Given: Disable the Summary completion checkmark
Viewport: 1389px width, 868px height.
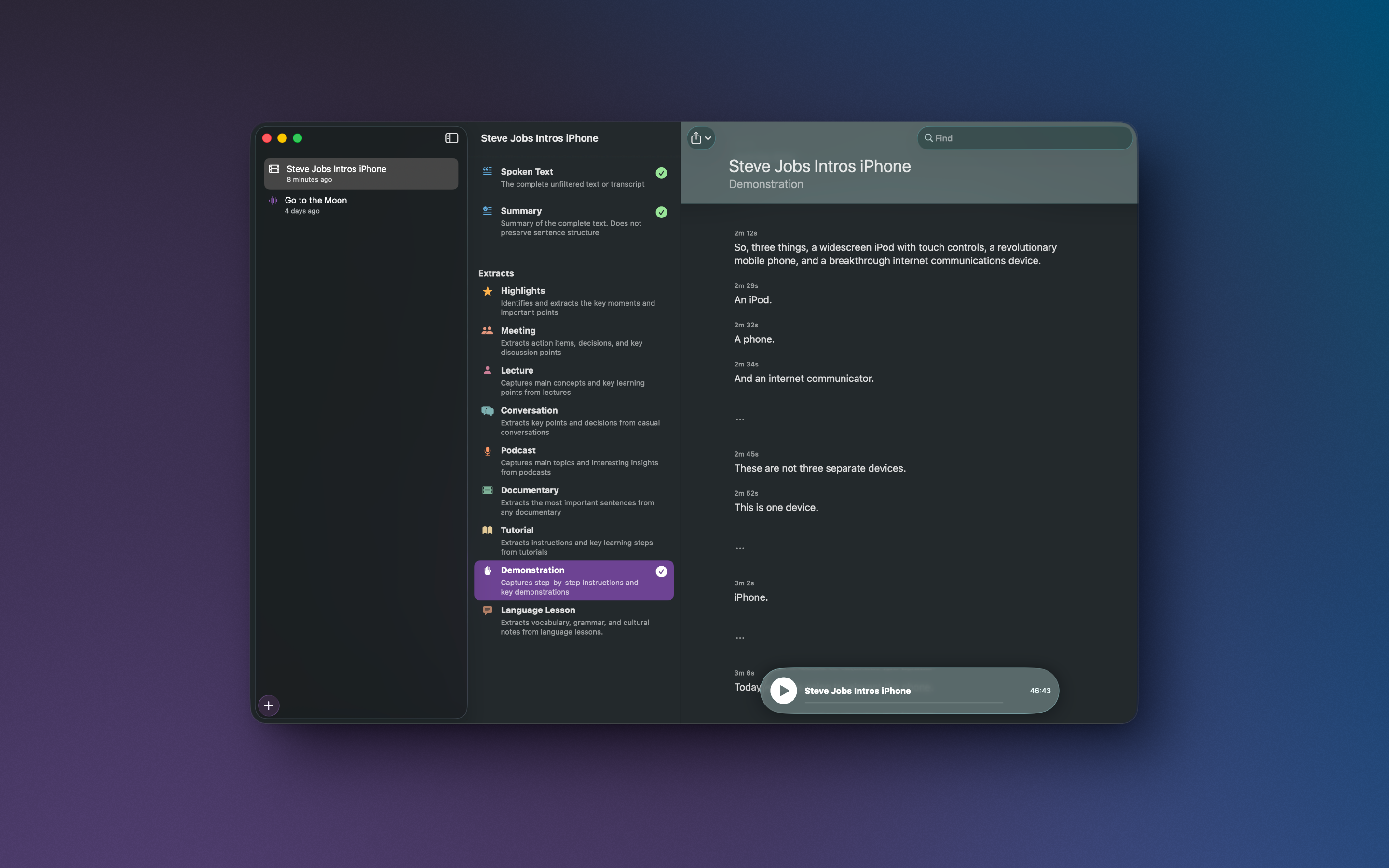Looking at the screenshot, I should click(661, 212).
